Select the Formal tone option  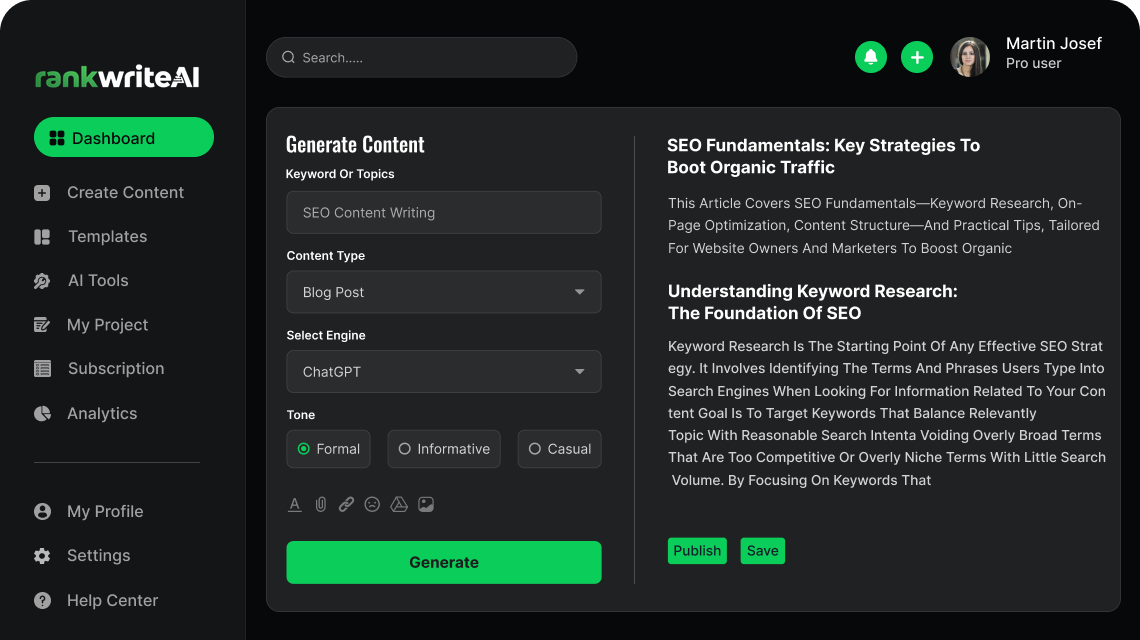(328, 449)
